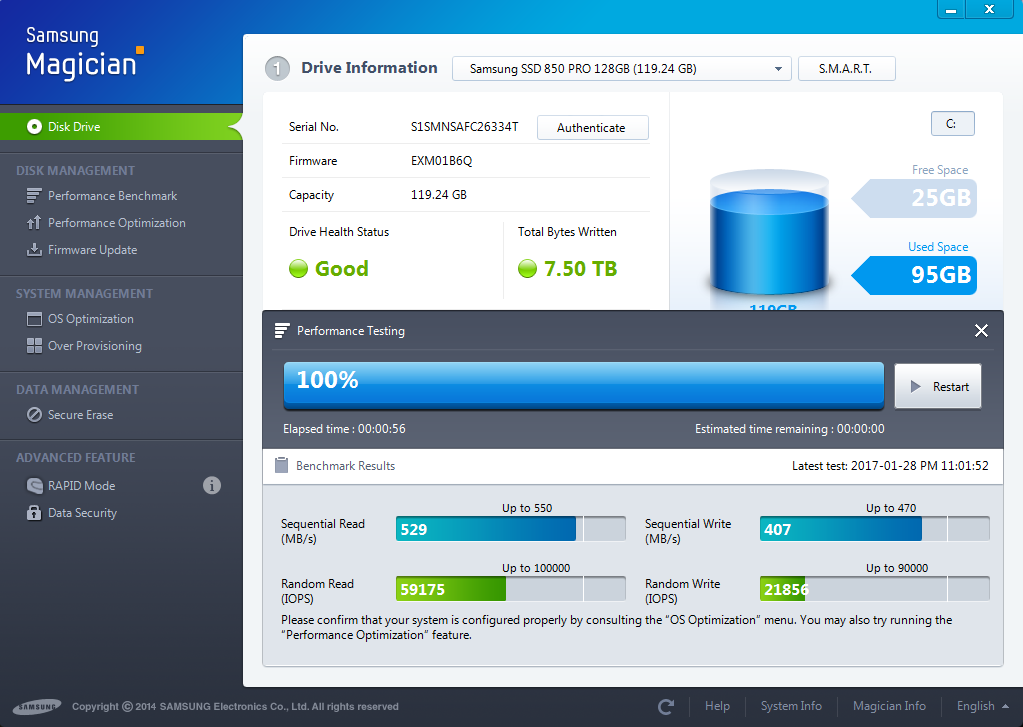
Task: Click the Performance Benchmark bars icon
Action: pyautogui.click(x=34, y=196)
